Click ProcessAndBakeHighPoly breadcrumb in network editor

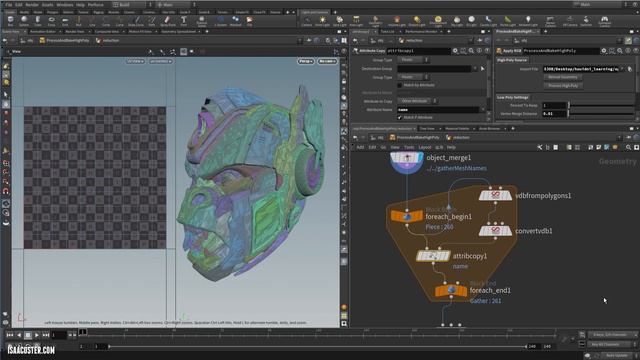click(x=415, y=138)
